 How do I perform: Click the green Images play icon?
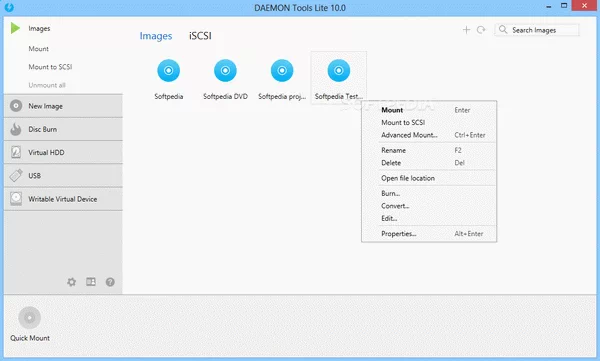(15, 28)
